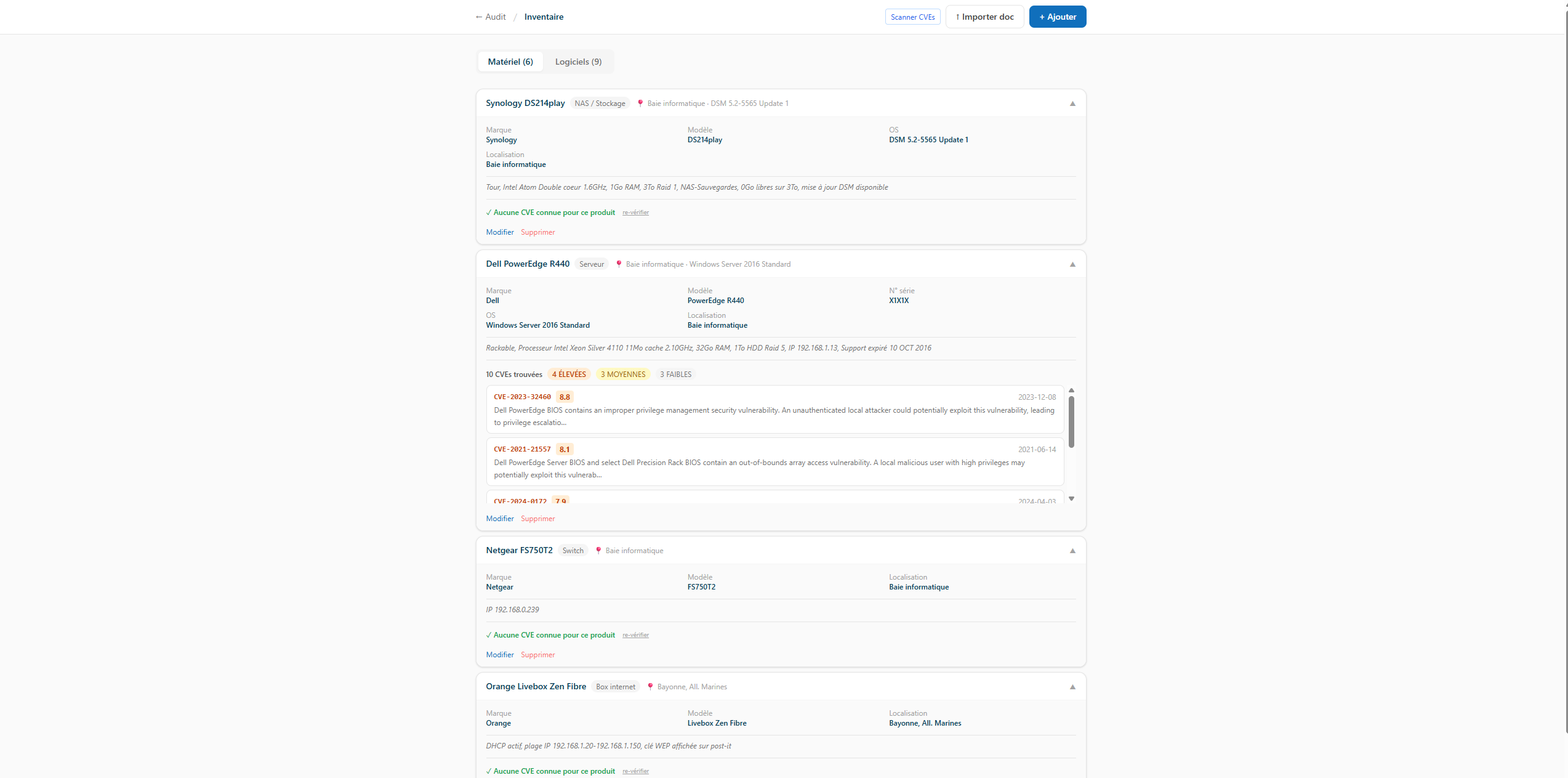This screenshot has height=778, width=1568.
Task: Click the 3 FAIBLES severity badge
Action: pos(675,375)
